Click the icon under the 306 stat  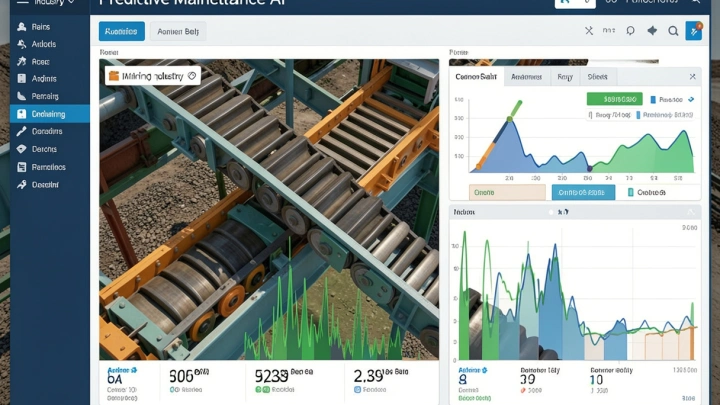174,389
